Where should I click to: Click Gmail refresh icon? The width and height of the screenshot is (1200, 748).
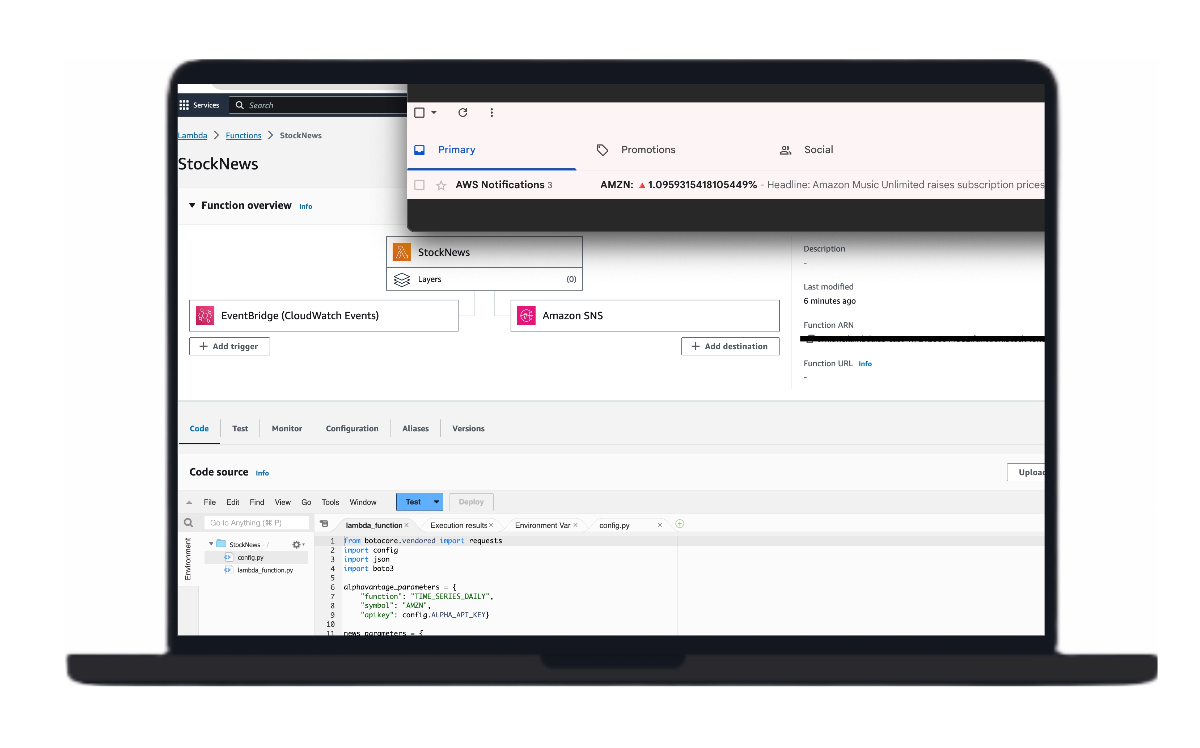[462, 113]
